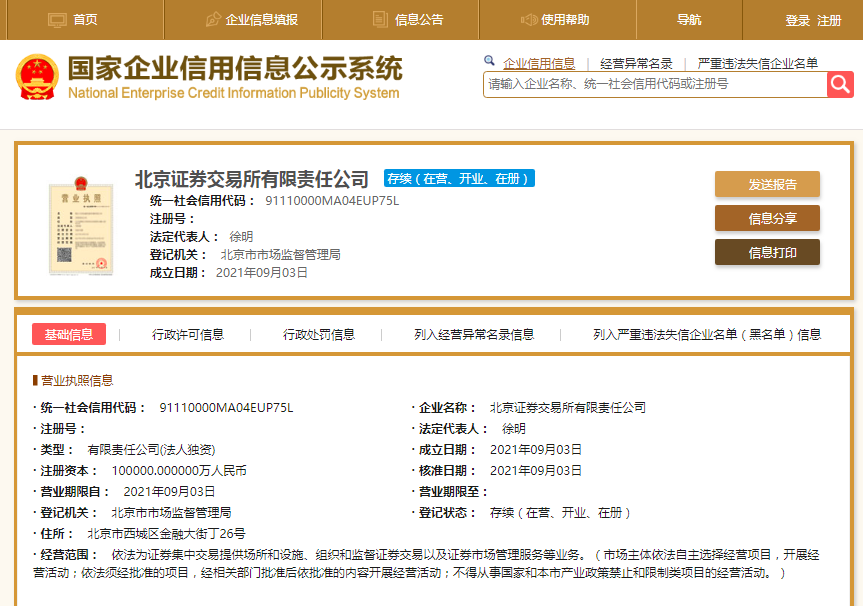The width and height of the screenshot is (863, 606).
Task: Click the 信息打印 button
Action: [x=767, y=253]
